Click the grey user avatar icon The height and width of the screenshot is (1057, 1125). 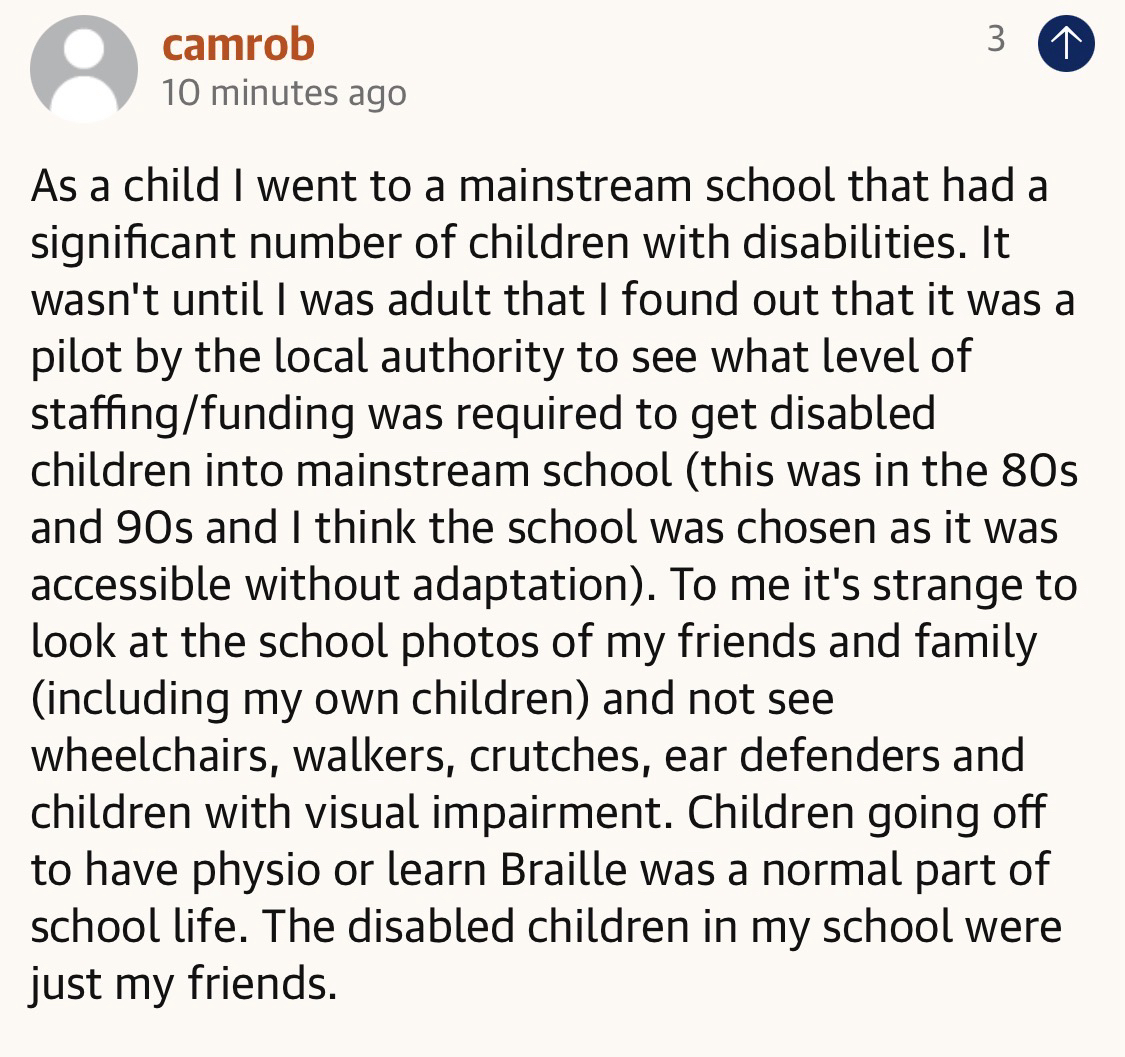pyautogui.click(x=84, y=69)
